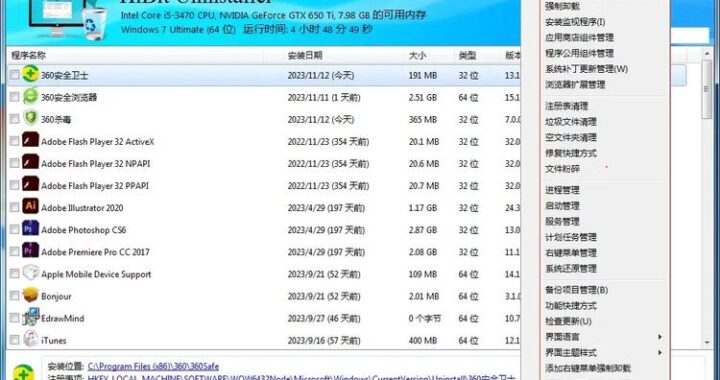Select 启动管理 menu item

pyautogui.click(x=562, y=206)
